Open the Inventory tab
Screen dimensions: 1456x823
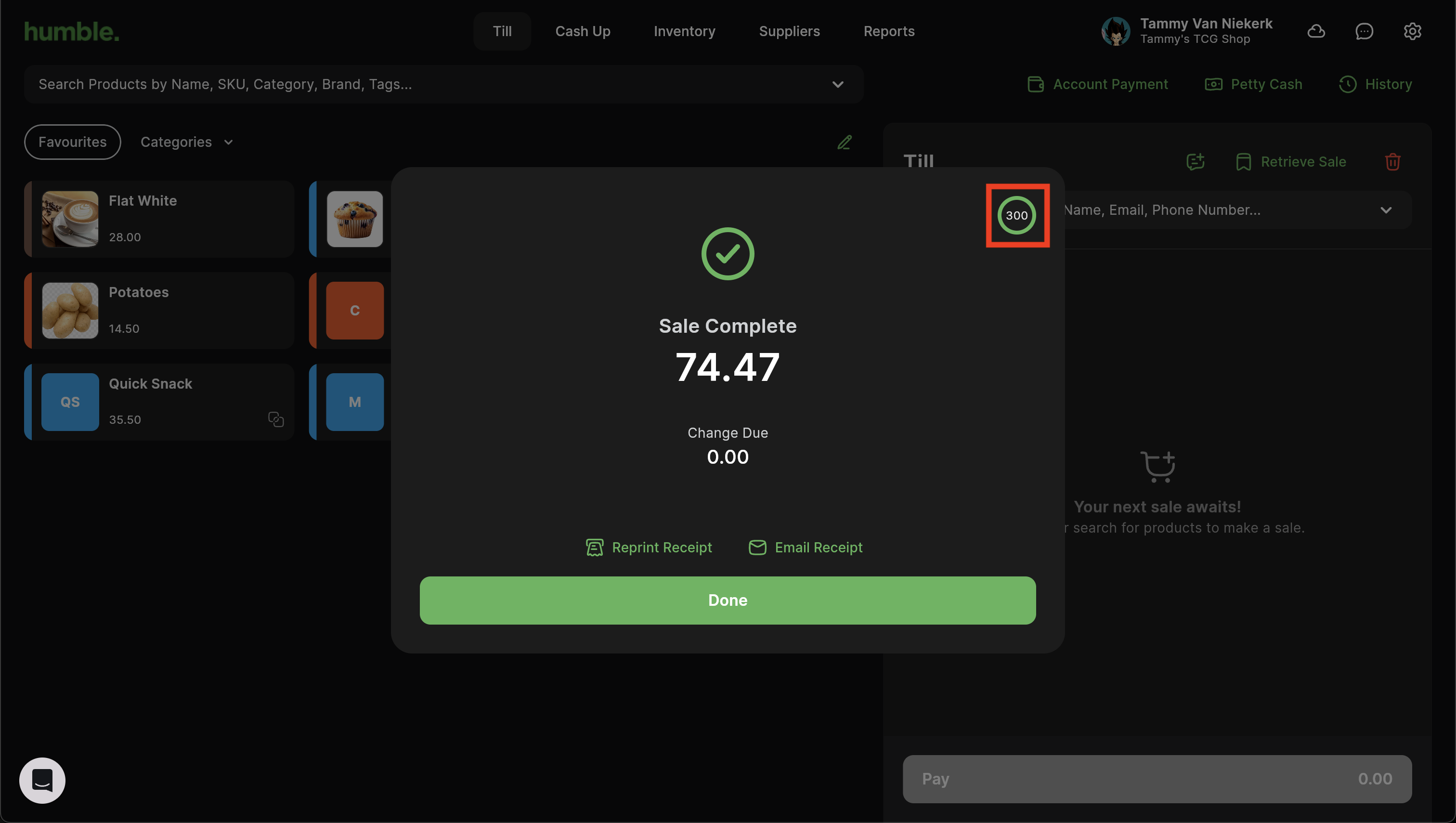tap(684, 31)
